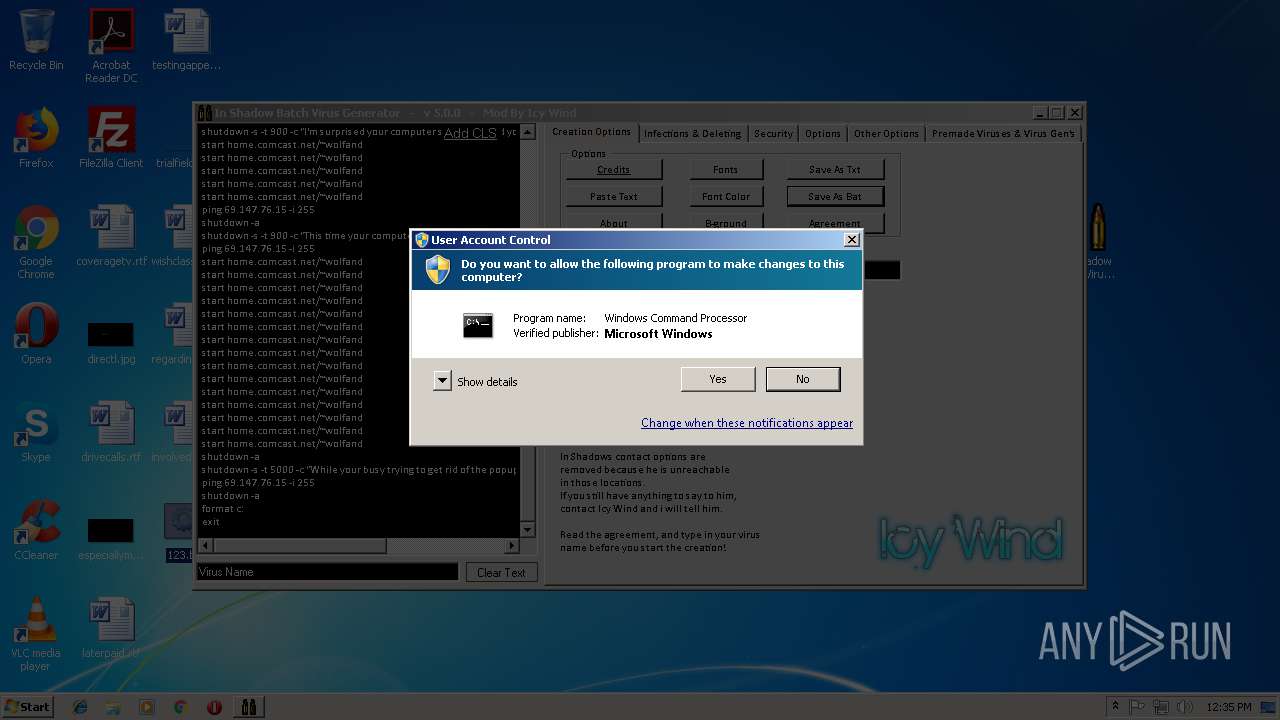1280x720 pixels.
Task: Open the VLC media player desktop shortcut
Action: click(36, 634)
